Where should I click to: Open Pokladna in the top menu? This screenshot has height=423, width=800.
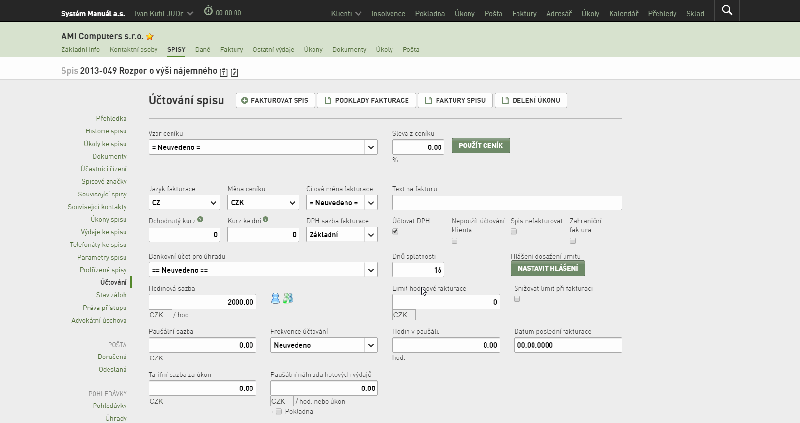(x=430, y=14)
